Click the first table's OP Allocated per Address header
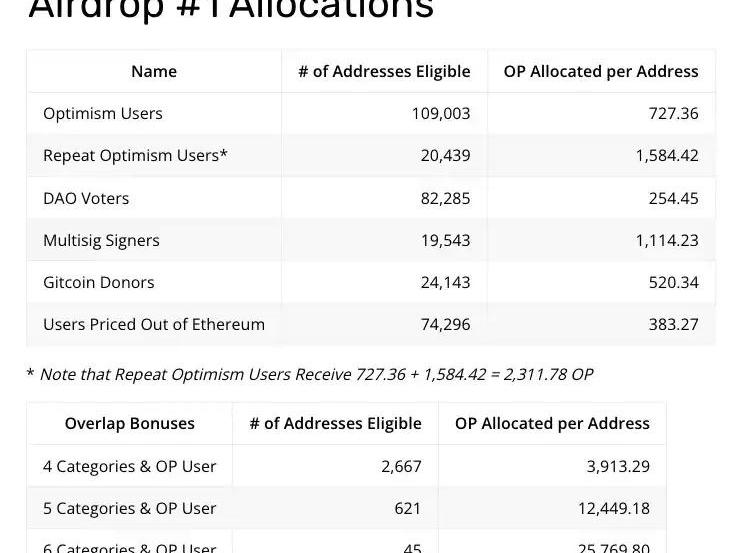 (x=601, y=71)
